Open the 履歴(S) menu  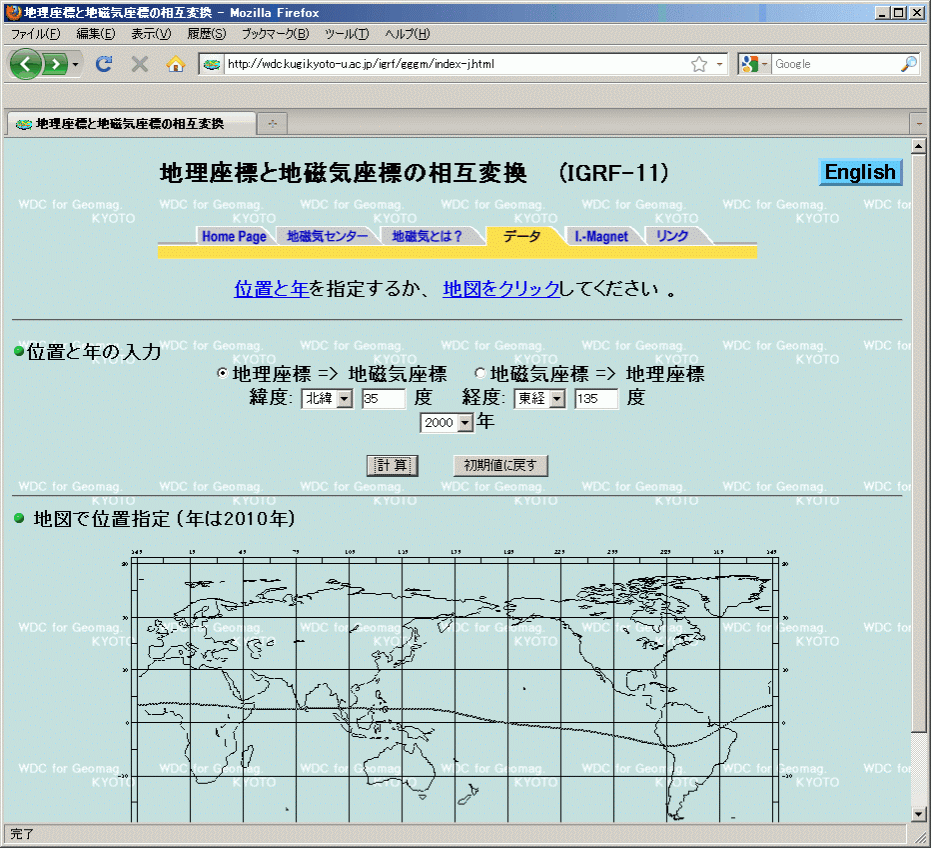click(x=206, y=34)
